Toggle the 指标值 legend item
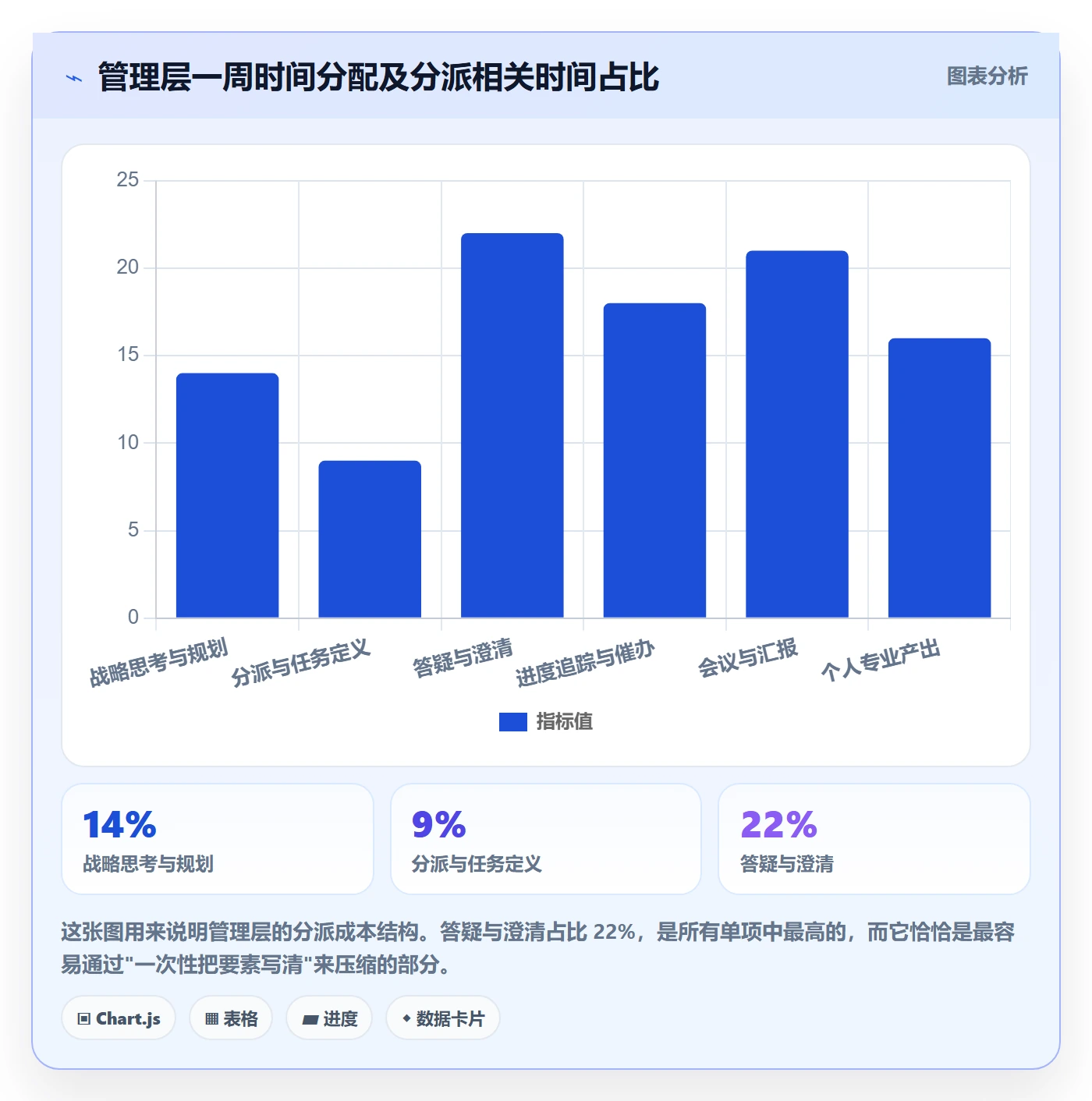Screen dimensions: 1092x1101 [546, 721]
